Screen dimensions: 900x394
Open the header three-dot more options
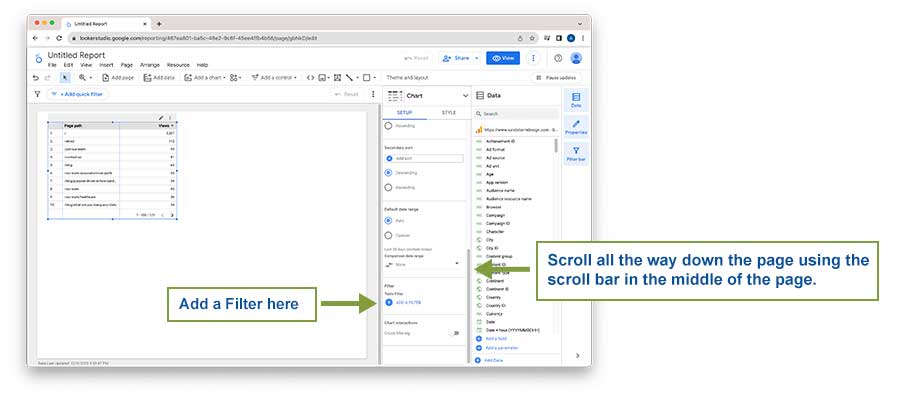[533, 58]
